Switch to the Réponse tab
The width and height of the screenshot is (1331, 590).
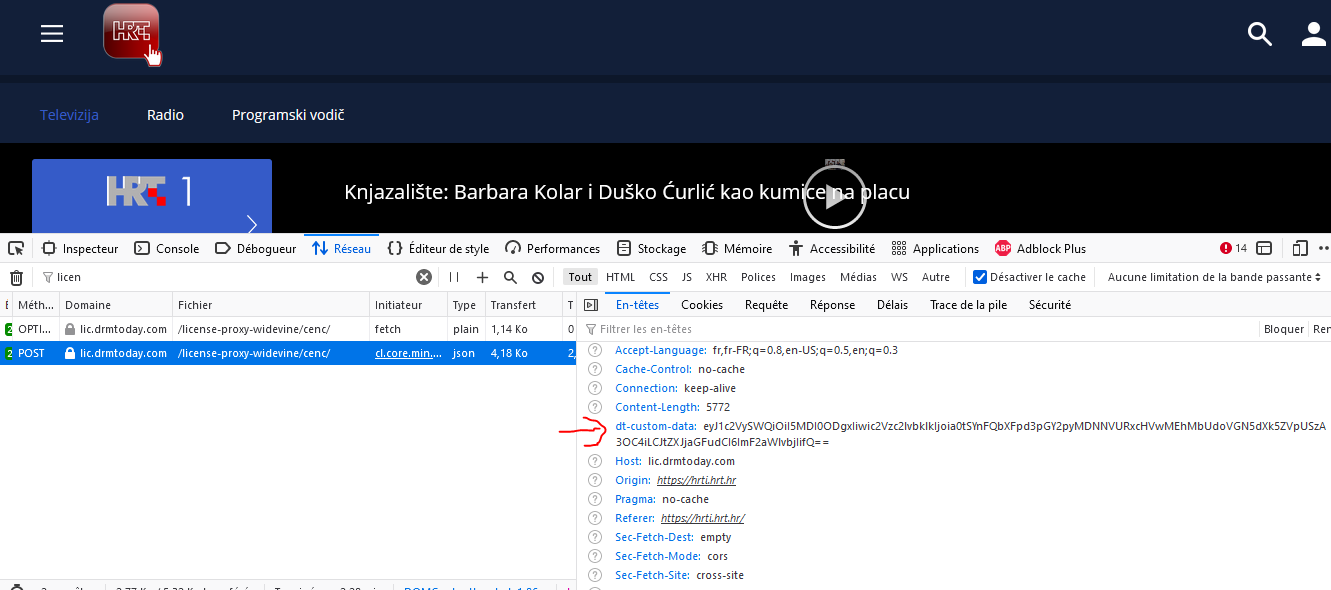pos(832,305)
